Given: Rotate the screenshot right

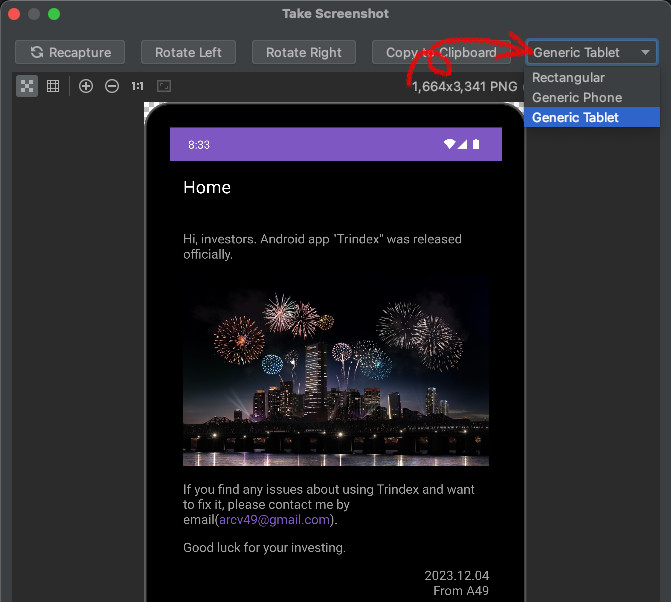Looking at the screenshot, I should coord(304,52).
